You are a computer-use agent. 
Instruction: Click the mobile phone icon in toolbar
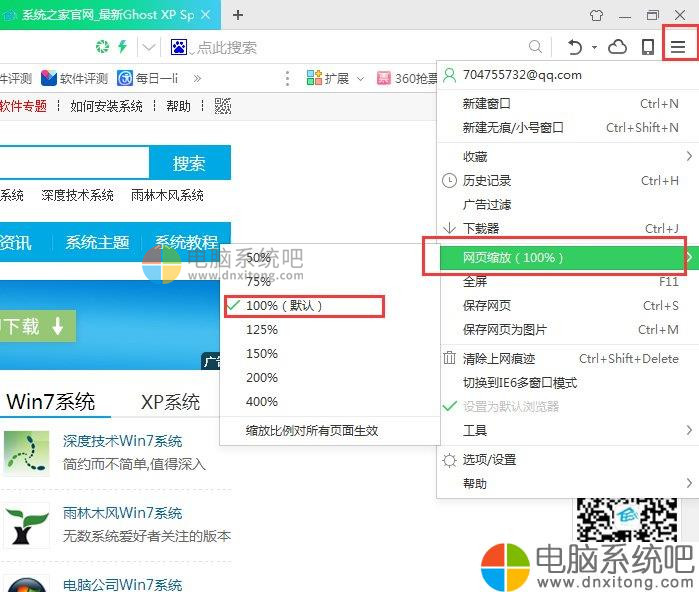tap(648, 46)
